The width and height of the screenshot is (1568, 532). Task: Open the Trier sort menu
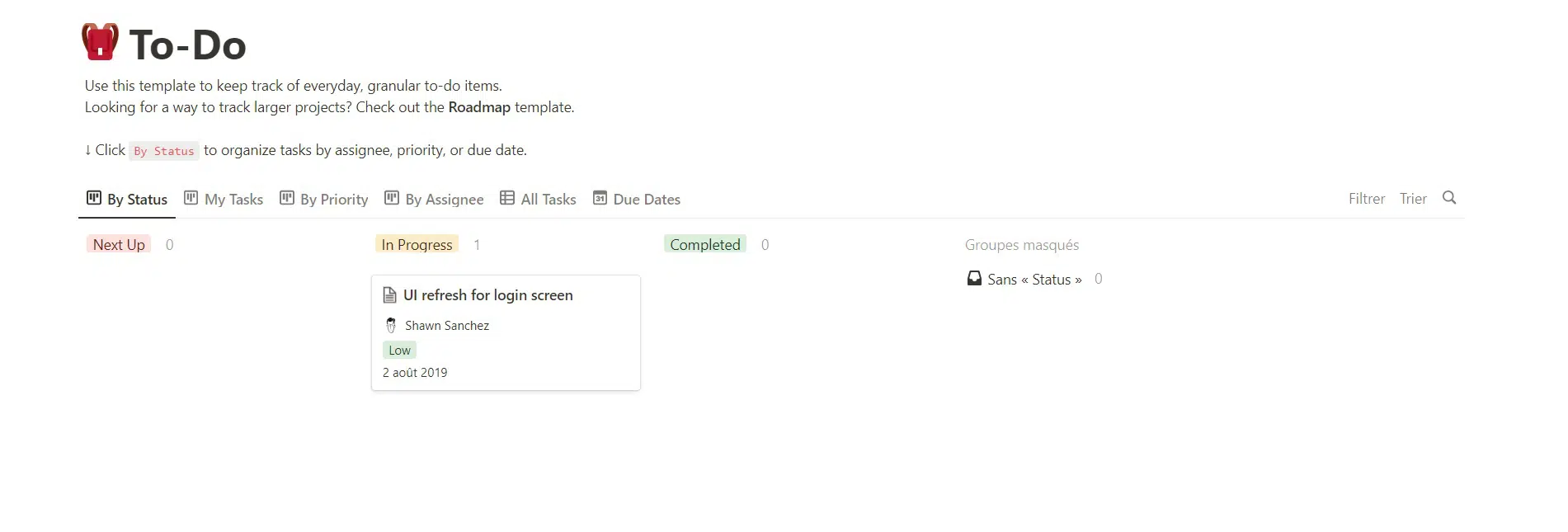click(1413, 199)
